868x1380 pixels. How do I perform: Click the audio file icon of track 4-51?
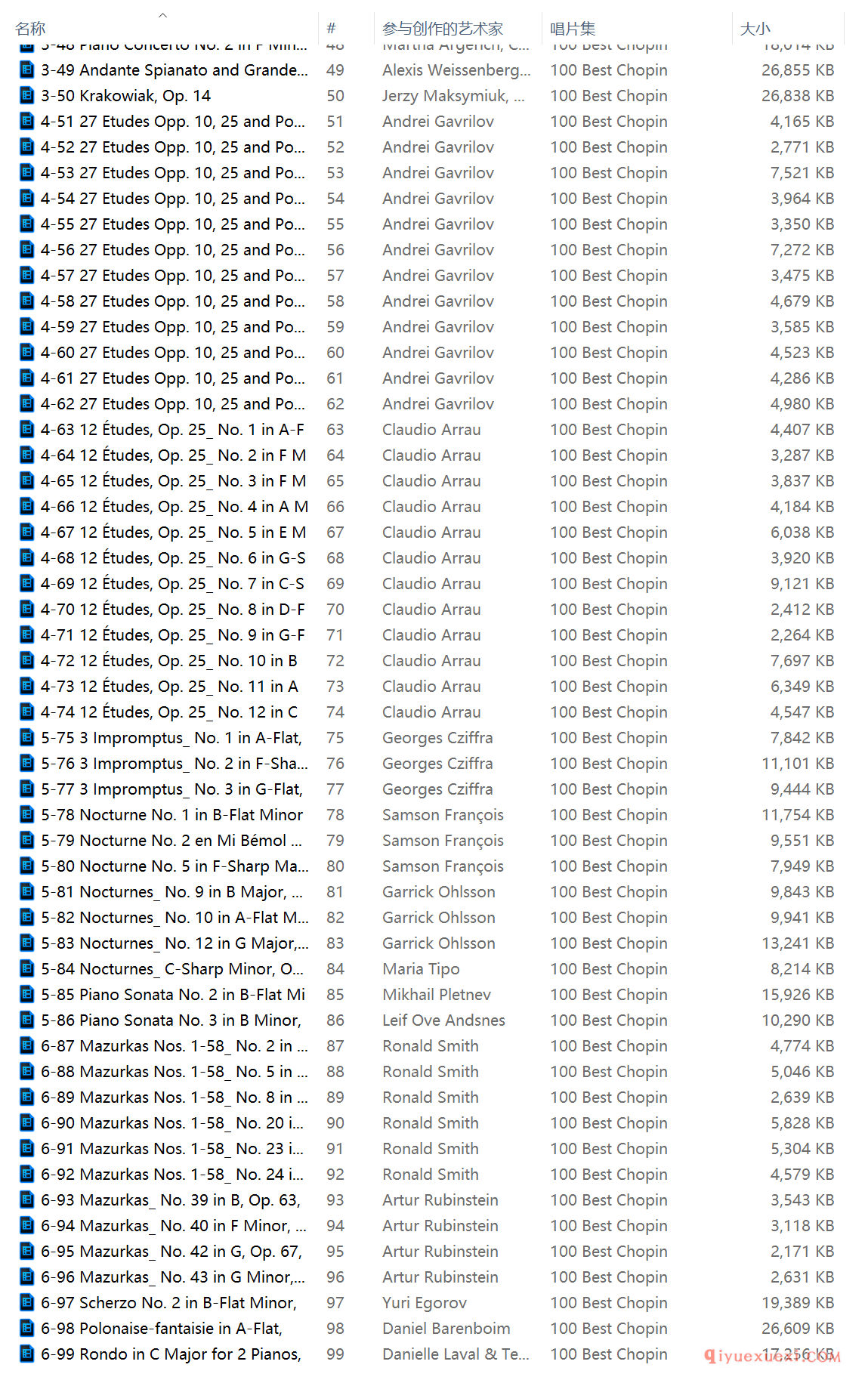point(27,122)
